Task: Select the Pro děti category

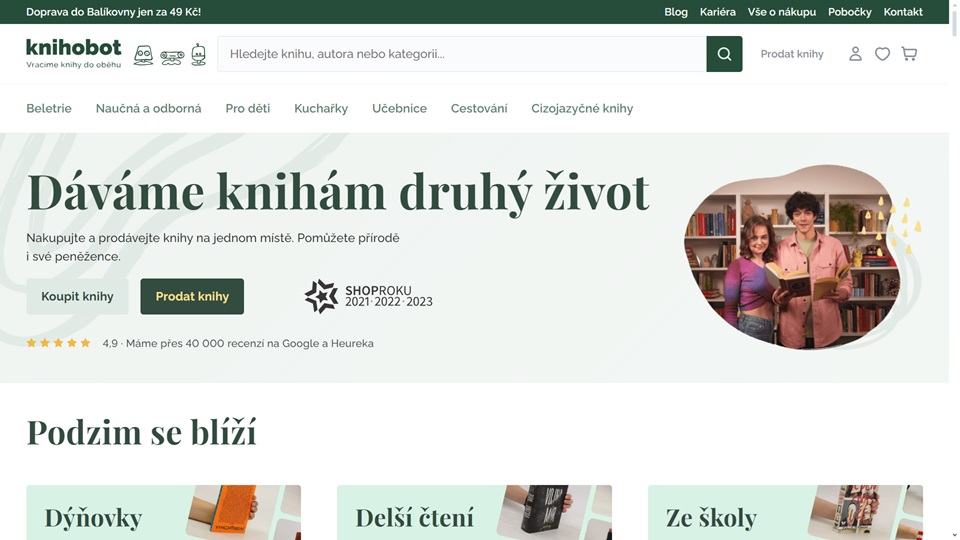Action: 247,108
